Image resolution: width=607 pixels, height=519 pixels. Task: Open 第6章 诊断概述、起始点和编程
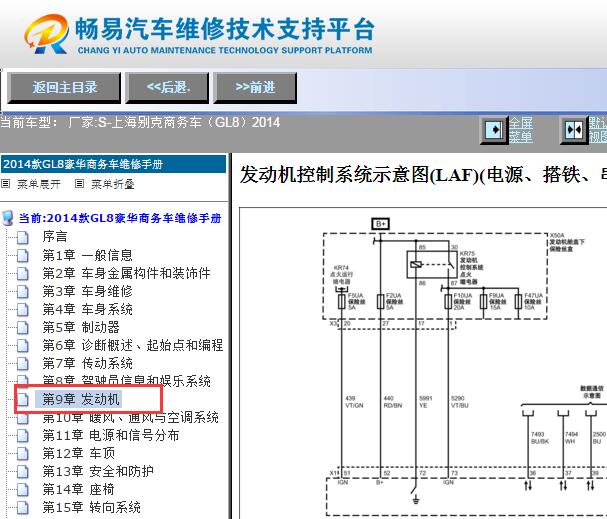point(133,345)
